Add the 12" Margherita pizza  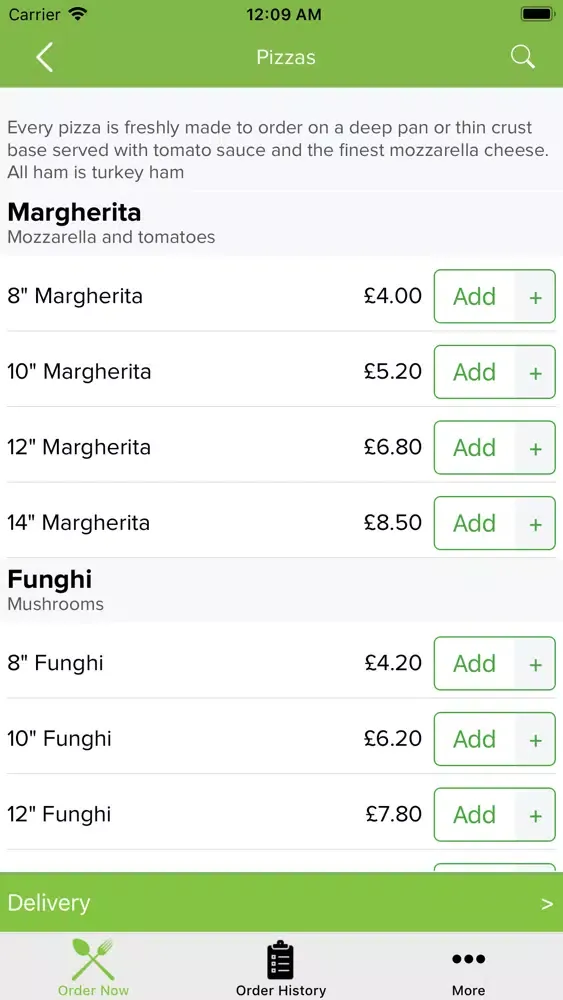(x=474, y=448)
